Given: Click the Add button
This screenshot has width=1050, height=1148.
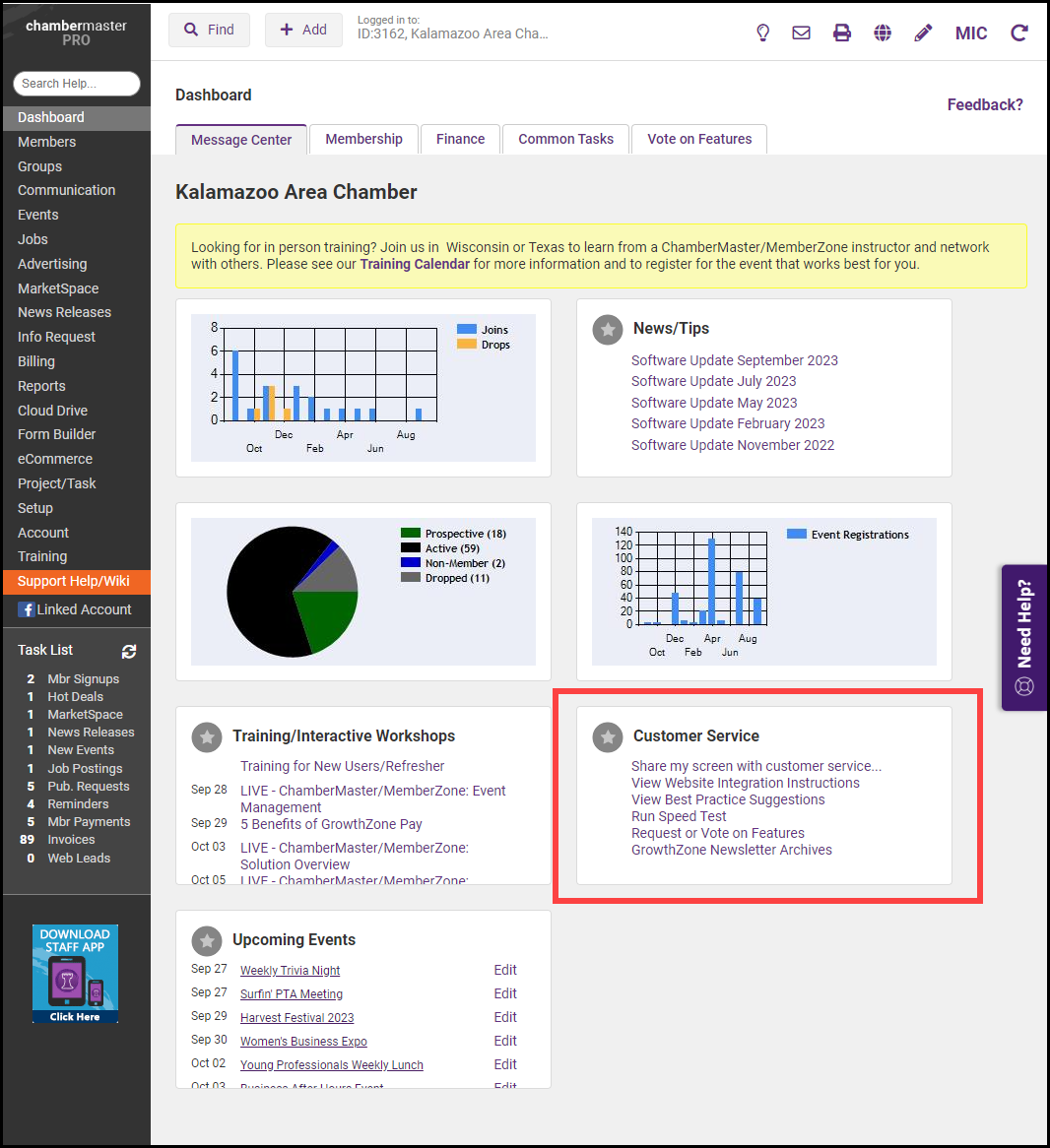Looking at the screenshot, I should [x=303, y=30].
